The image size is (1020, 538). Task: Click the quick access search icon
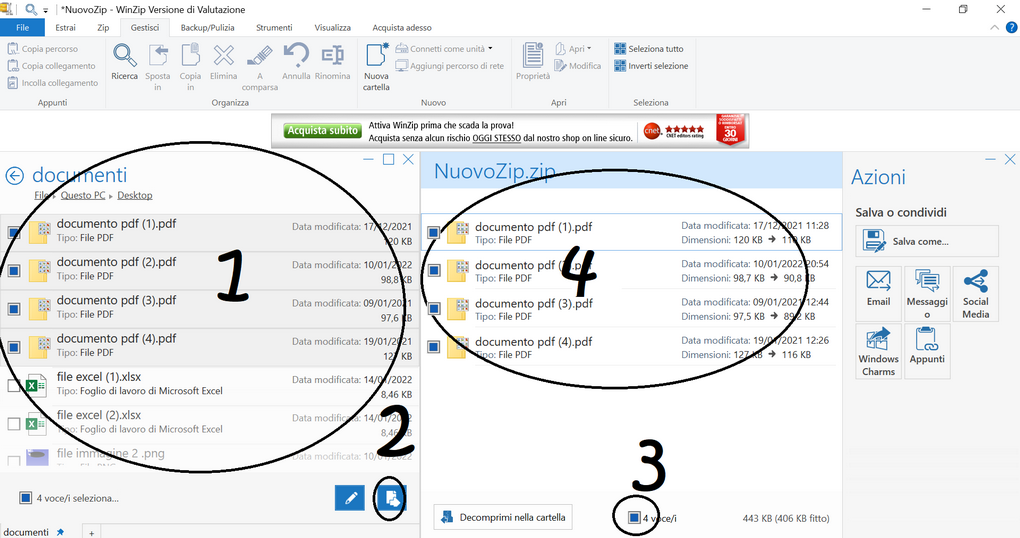point(31,9)
